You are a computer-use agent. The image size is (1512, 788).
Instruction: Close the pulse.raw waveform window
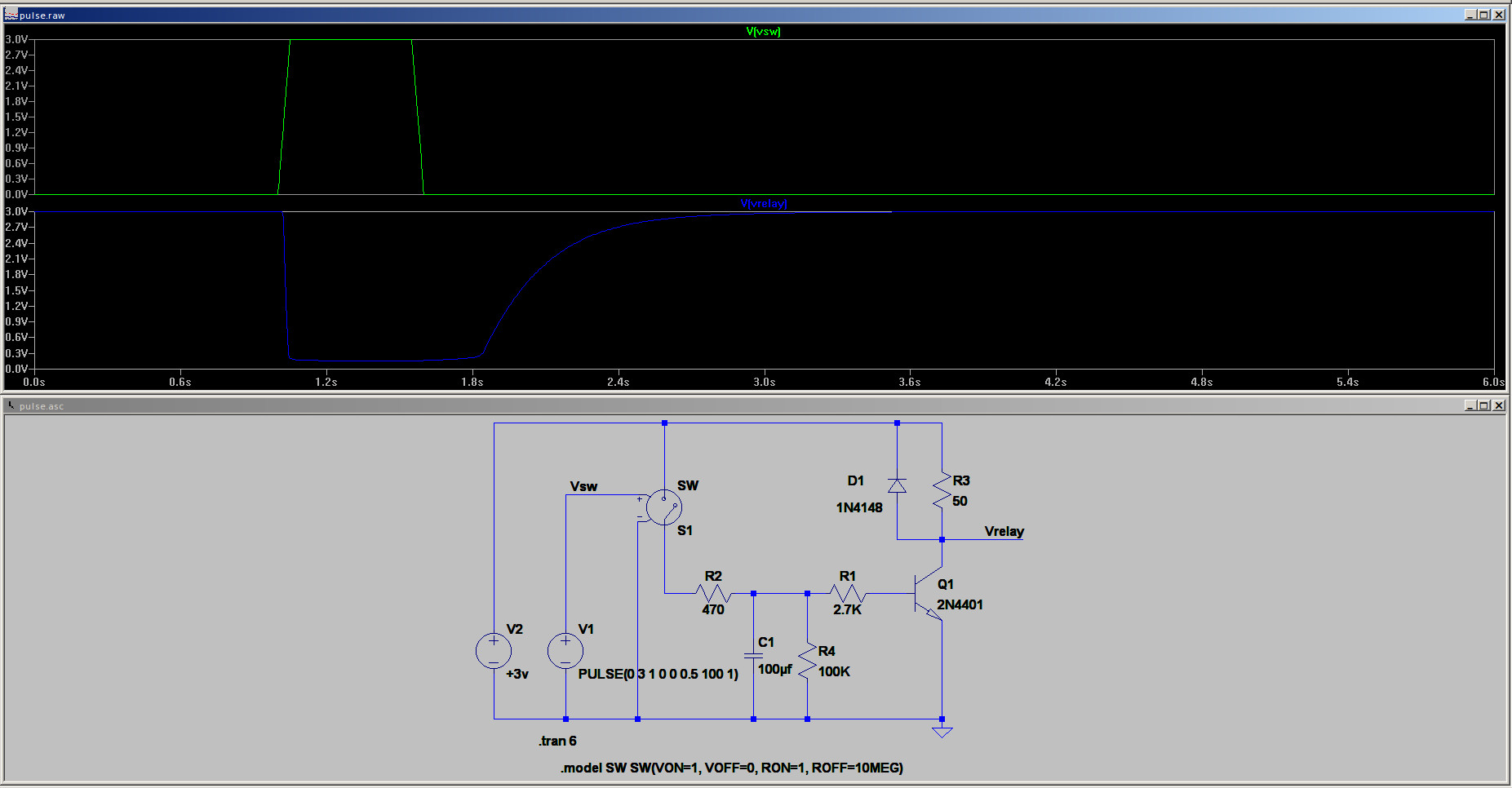point(1498,15)
